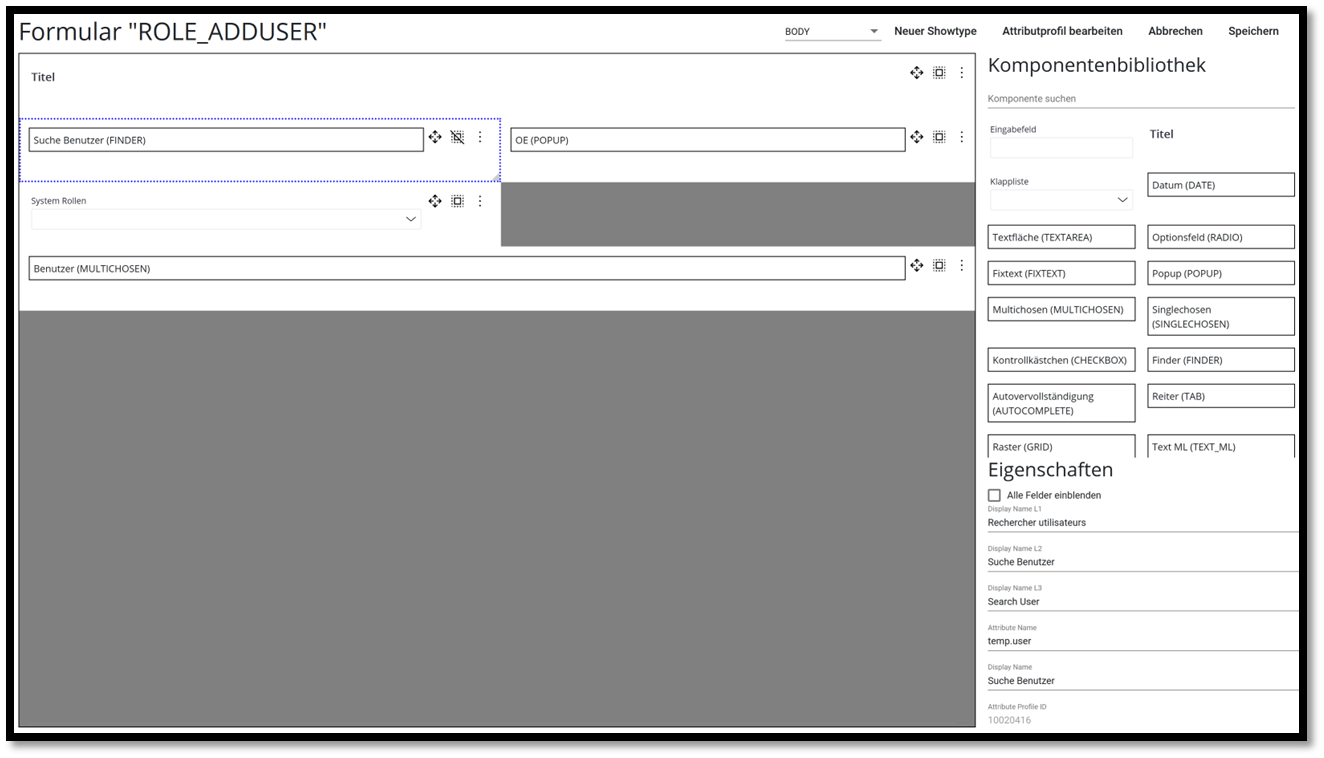Open the BODY showtype dropdown
Image resolution: width=1324 pixels, height=758 pixels.
click(x=832, y=32)
